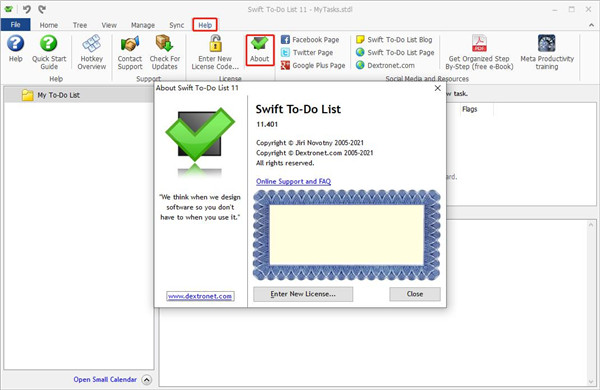Open Dextronet.com ribbon link
This screenshot has height=390, width=600.
pyautogui.click(x=385, y=65)
